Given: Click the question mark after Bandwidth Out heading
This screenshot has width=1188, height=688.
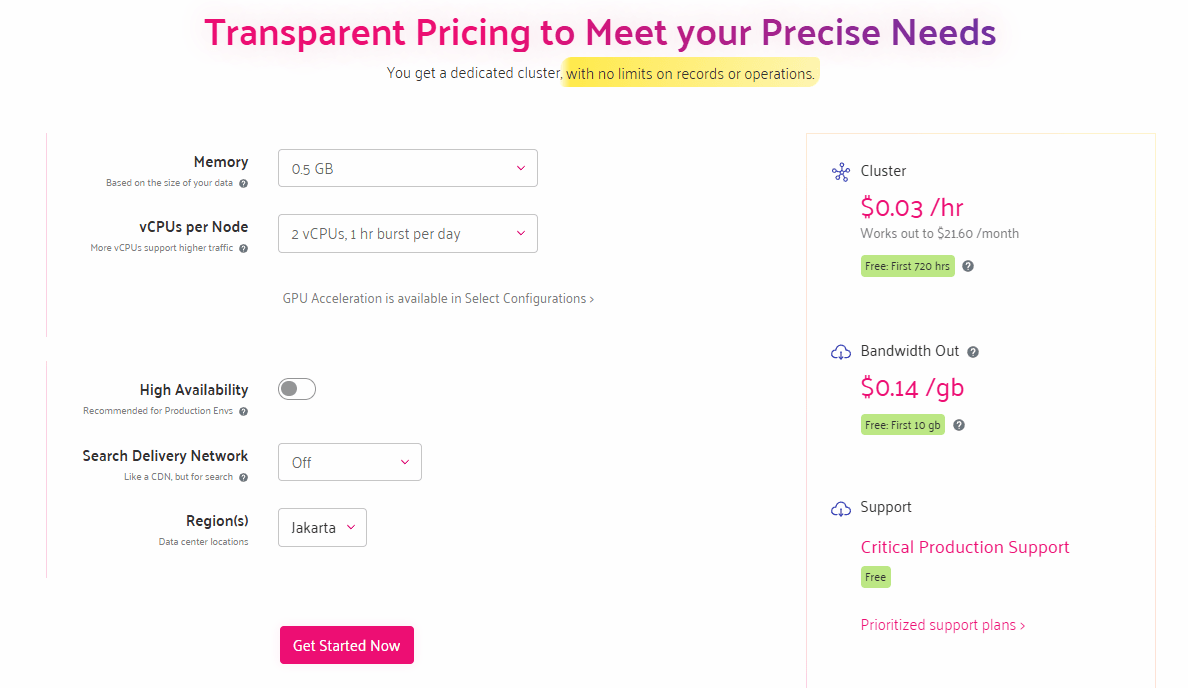Looking at the screenshot, I should [973, 351].
